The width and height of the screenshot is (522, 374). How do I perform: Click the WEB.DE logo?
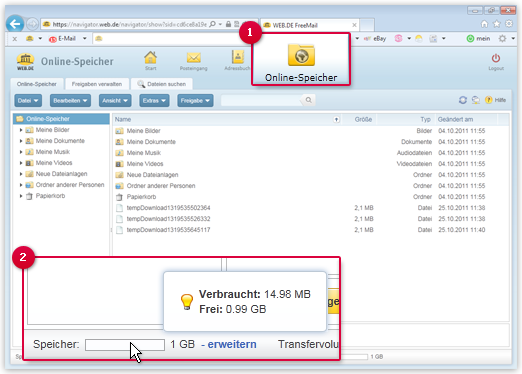(25, 61)
